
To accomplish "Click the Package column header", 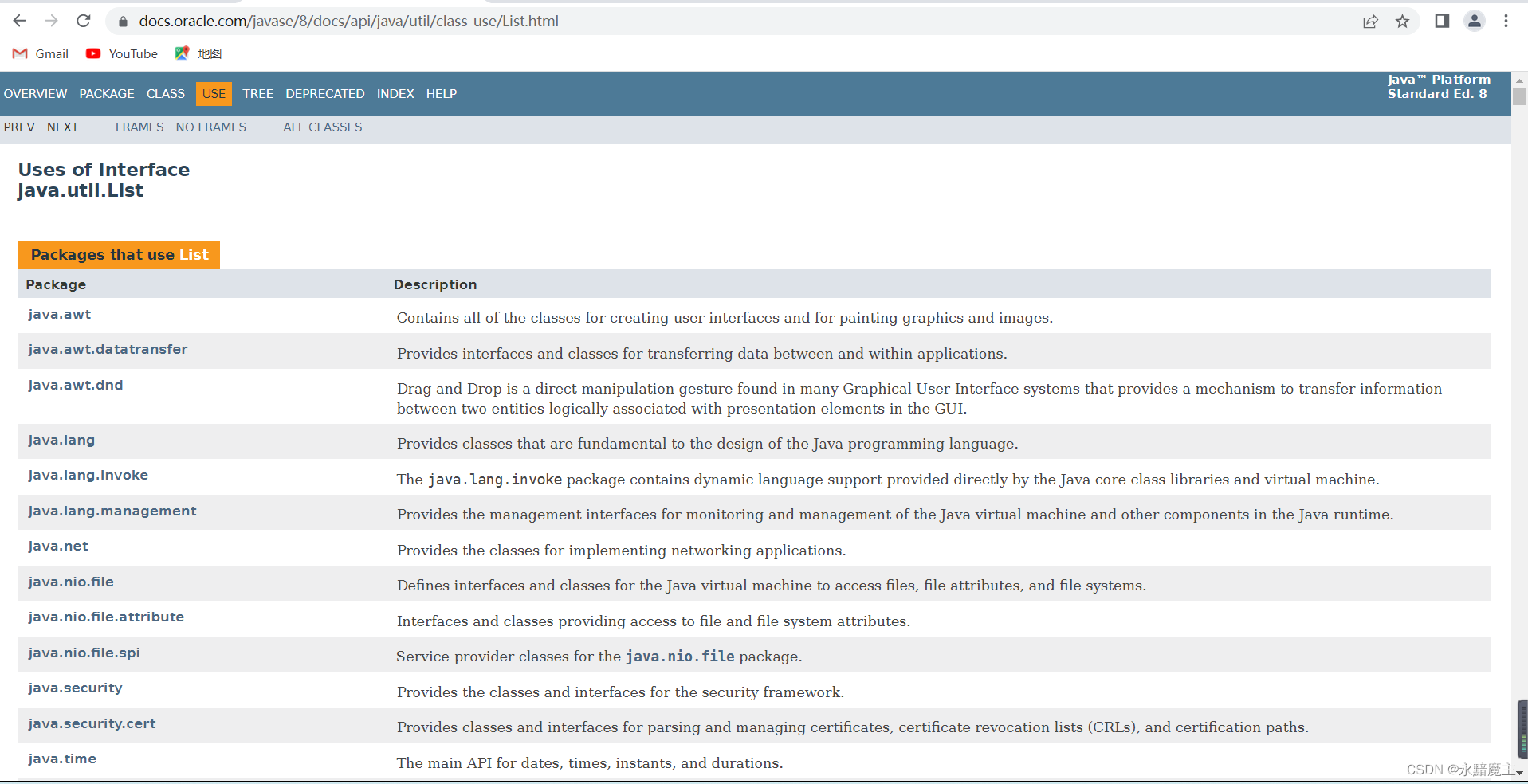I will click(56, 284).
